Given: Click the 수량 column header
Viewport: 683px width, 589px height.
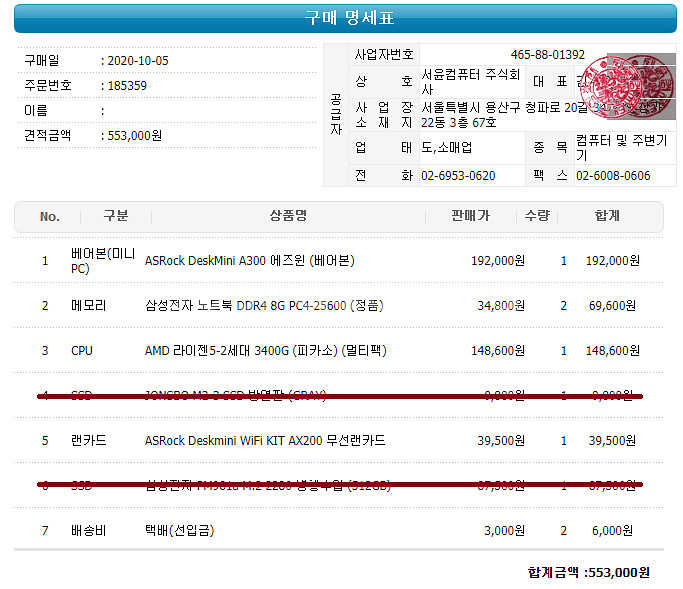Looking at the screenshot, I should coord(537,217).
